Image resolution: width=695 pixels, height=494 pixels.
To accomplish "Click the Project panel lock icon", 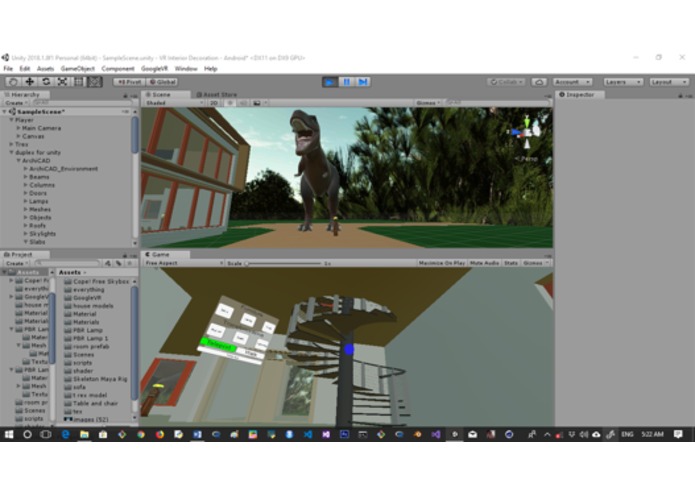I will point(125,256).
